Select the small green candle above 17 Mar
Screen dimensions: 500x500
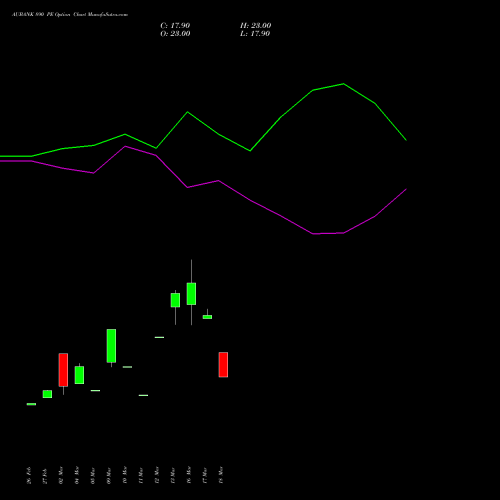click(x=207, y=317)
